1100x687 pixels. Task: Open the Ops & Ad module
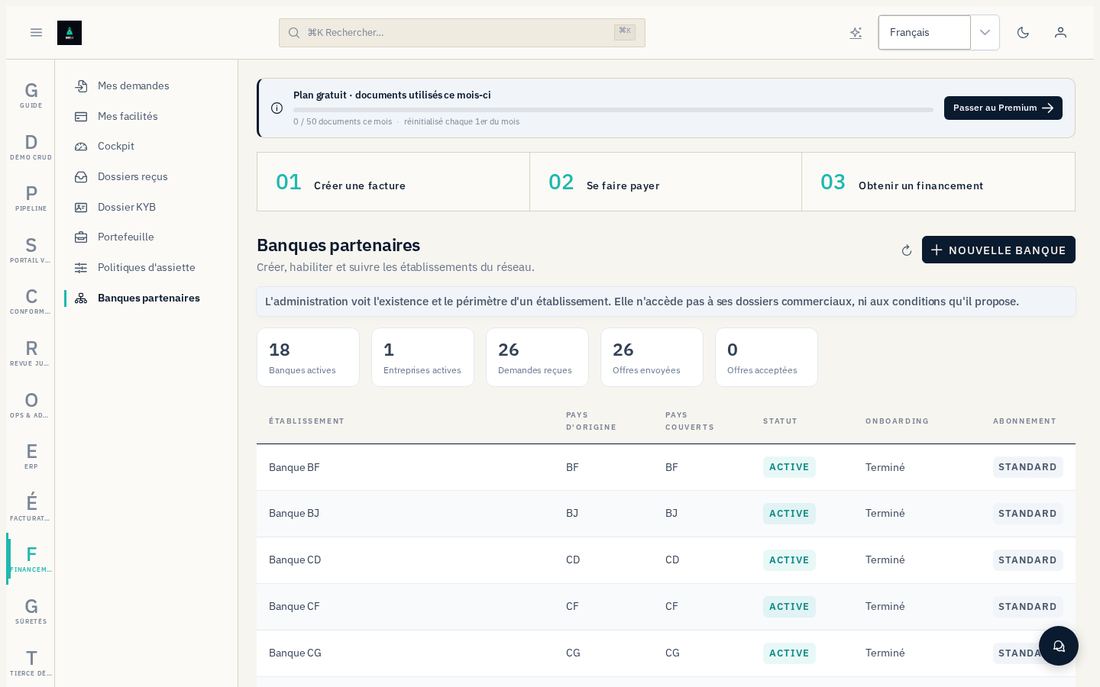pos(31,406)
